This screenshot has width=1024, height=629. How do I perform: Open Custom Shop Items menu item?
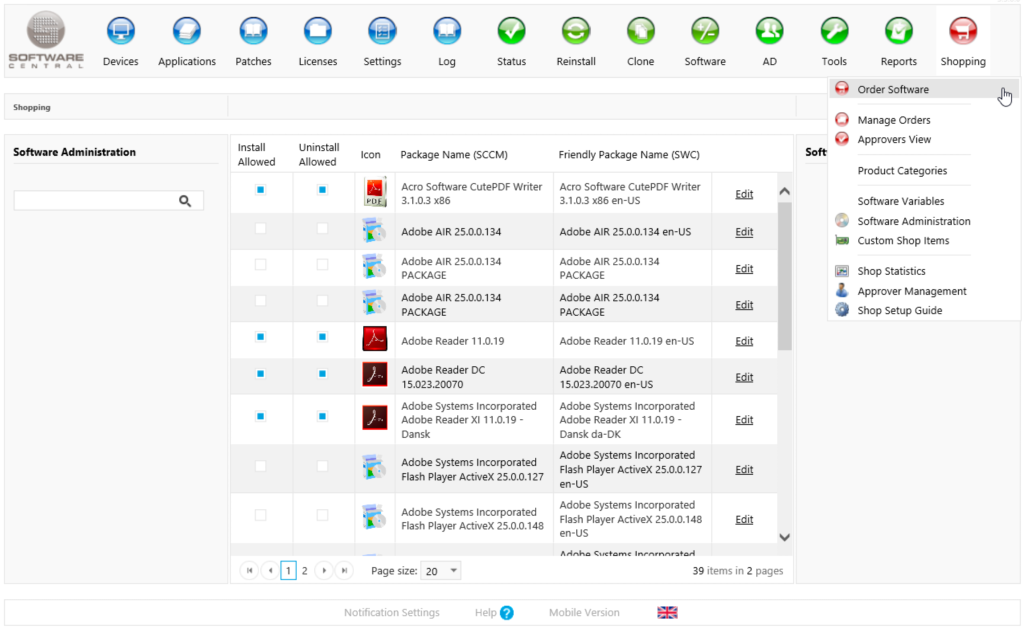903,241
